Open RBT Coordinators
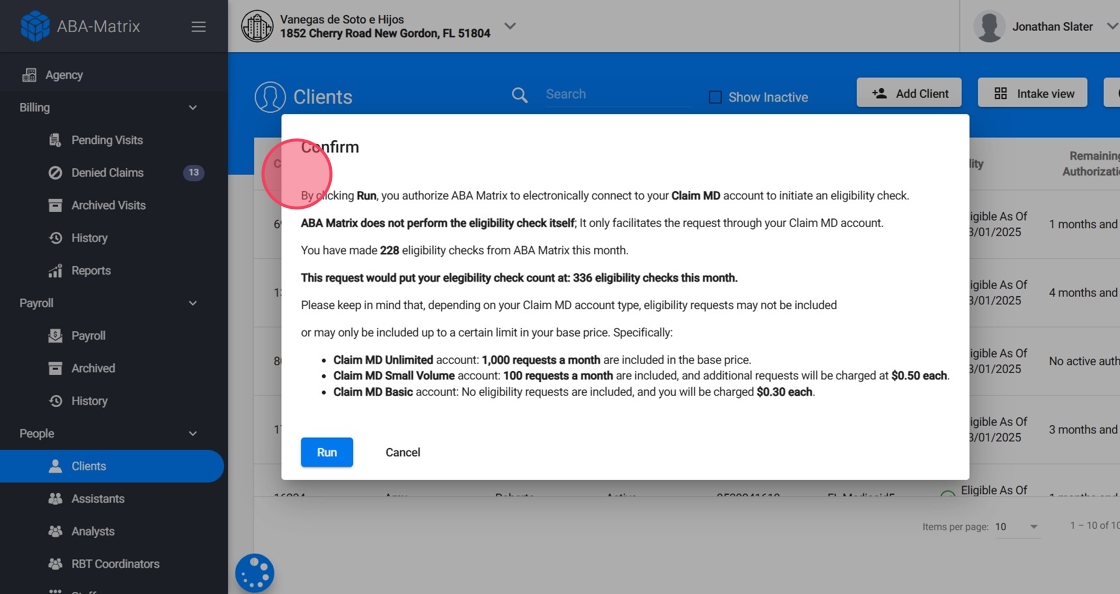1120x594 pixels. [x=114, y=564]
